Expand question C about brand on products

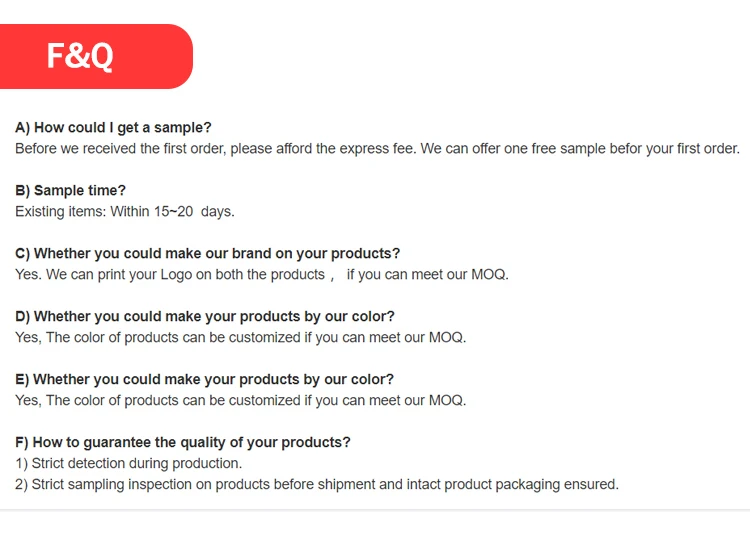click(207, 253)
